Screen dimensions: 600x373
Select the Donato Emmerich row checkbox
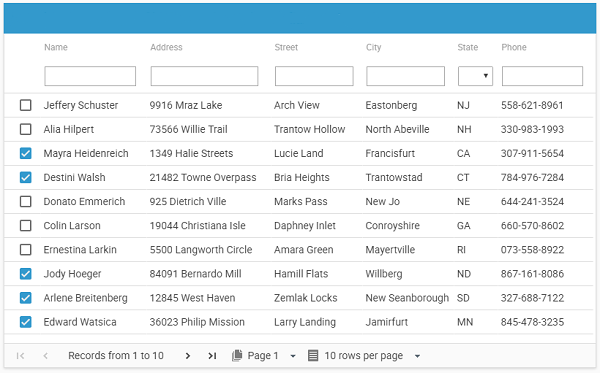coord(26,202)
